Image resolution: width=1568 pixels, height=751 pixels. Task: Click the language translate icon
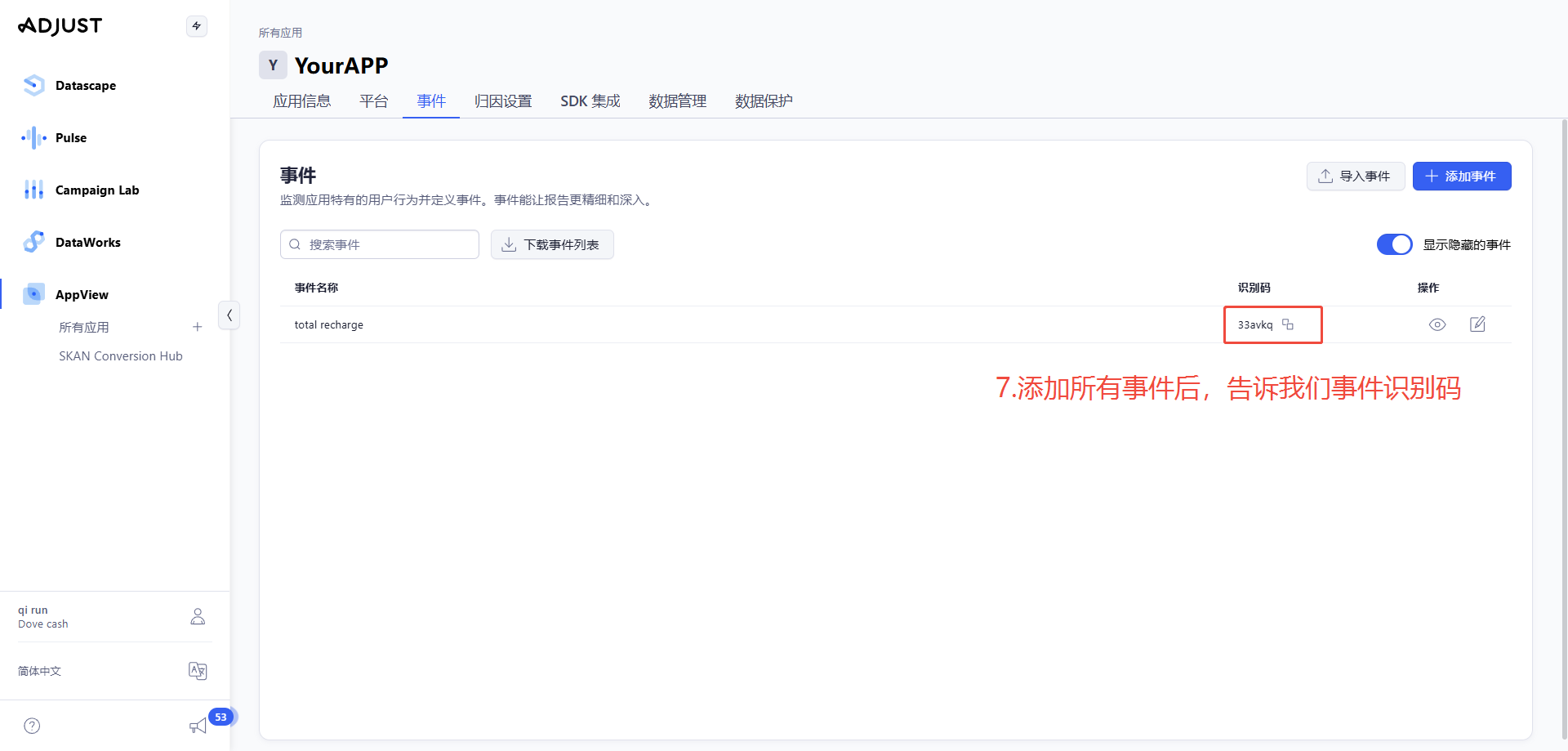(x=198, y=671)
